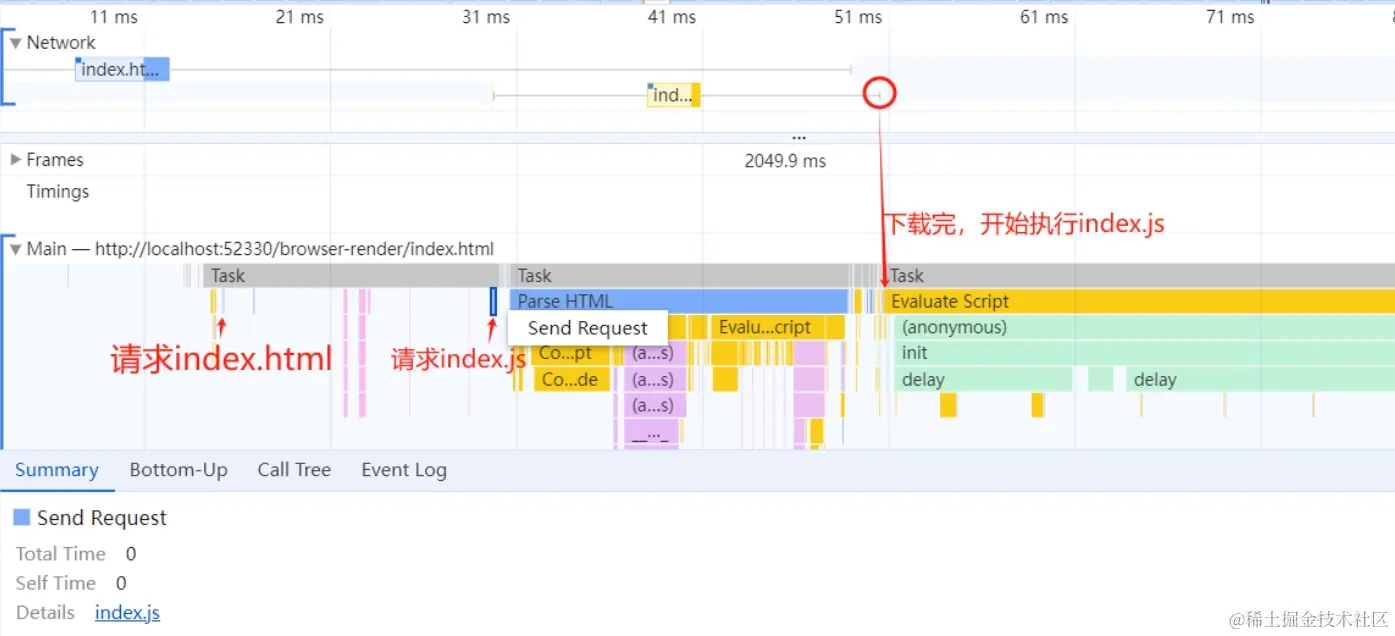The height and width of the screenshot is (636, 1395).
Task: Collapse the Network section triangle
Action: pos(16,43)
